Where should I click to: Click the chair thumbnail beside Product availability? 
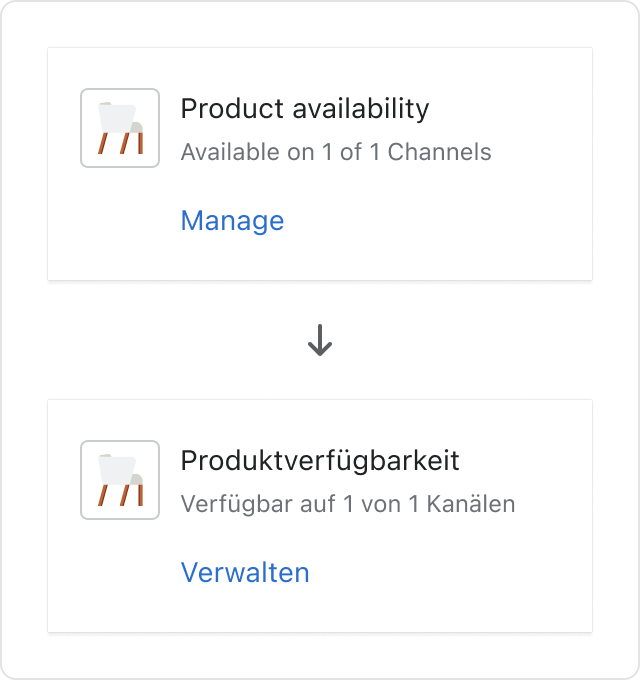pos(120,128)
